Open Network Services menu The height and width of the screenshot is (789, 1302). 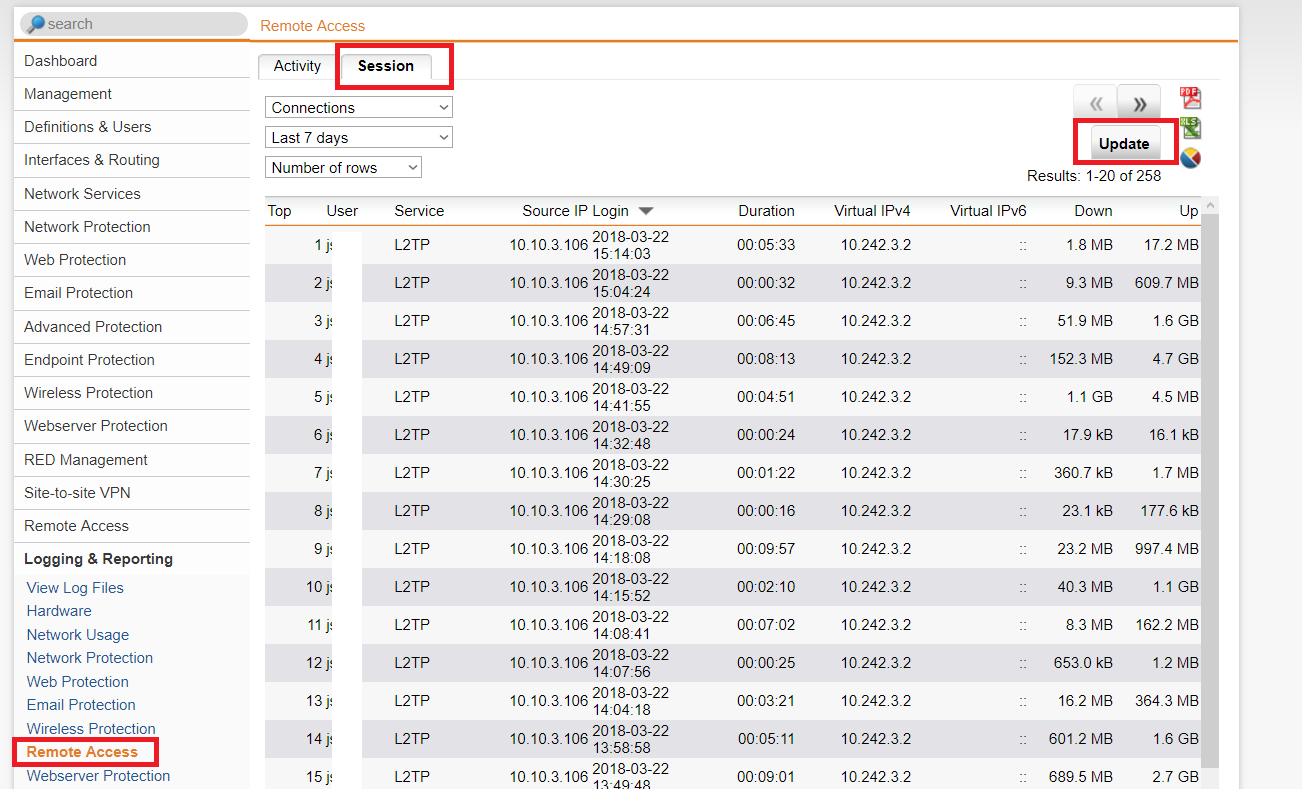[x=132, y=194]
